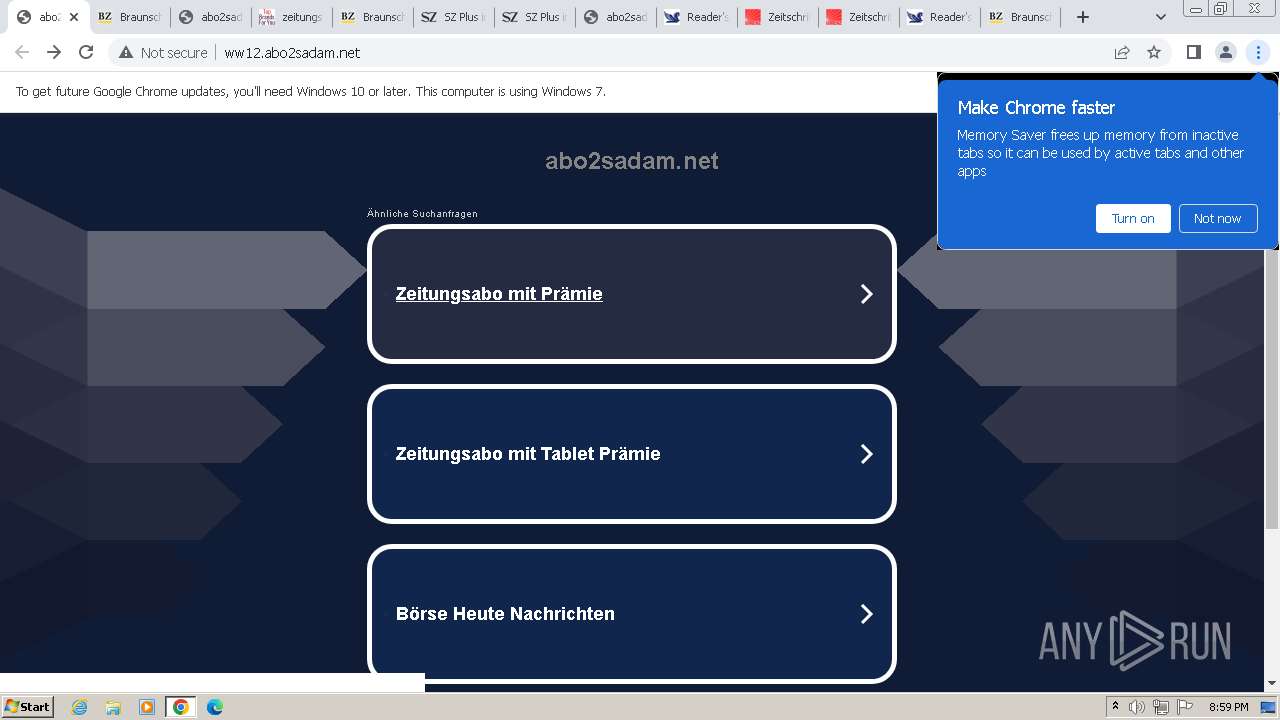
Task: Click the 8:59 PM taskbar clock
Action: click(x=1228, y=707)
